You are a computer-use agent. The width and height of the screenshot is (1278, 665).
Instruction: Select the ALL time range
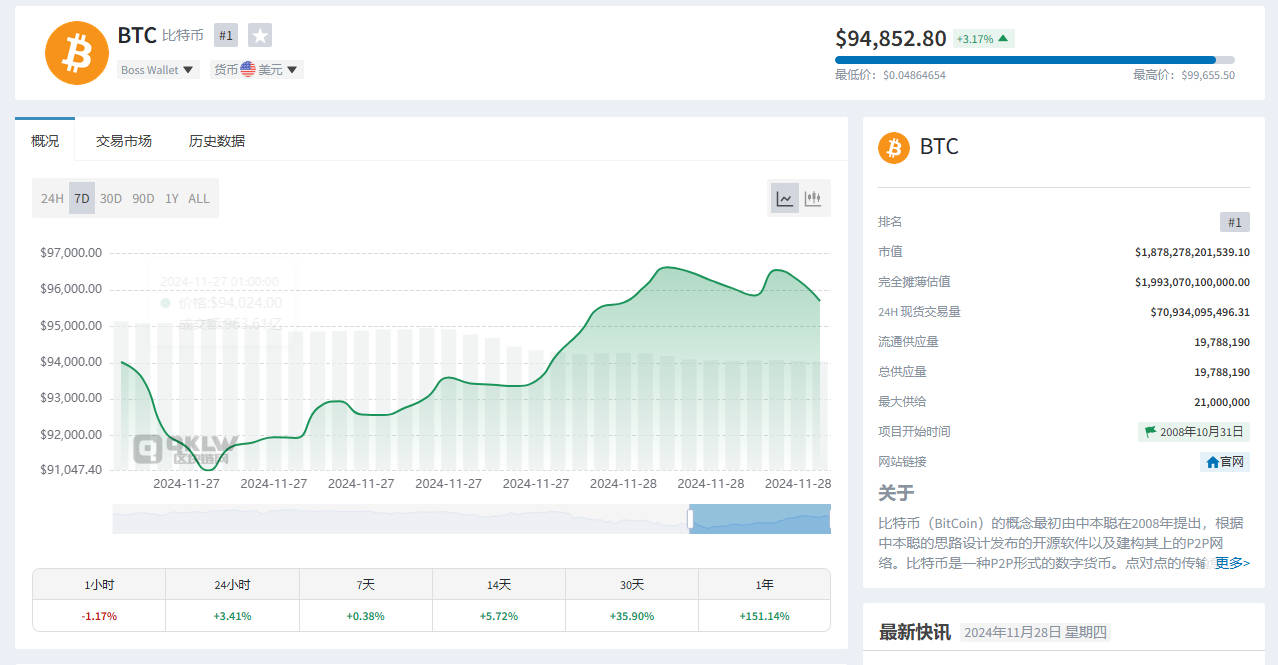point(199,198)
